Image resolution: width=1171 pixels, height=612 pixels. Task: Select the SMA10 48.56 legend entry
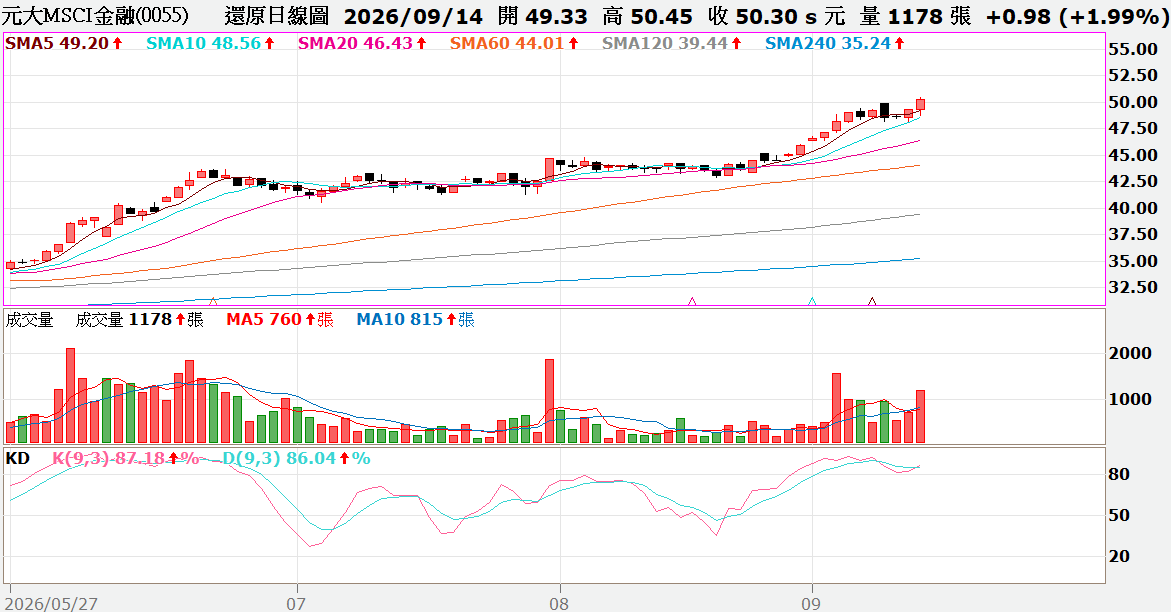211,43
